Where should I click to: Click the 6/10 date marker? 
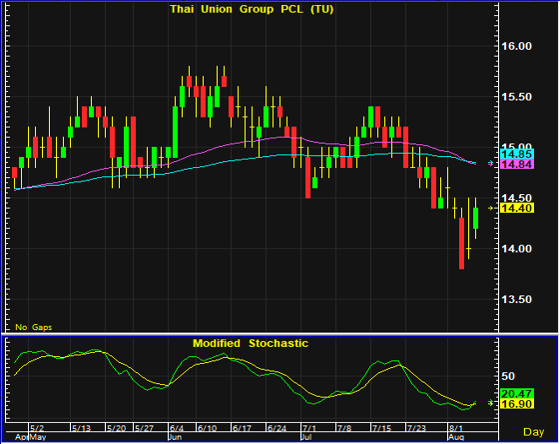pos(207,428)
